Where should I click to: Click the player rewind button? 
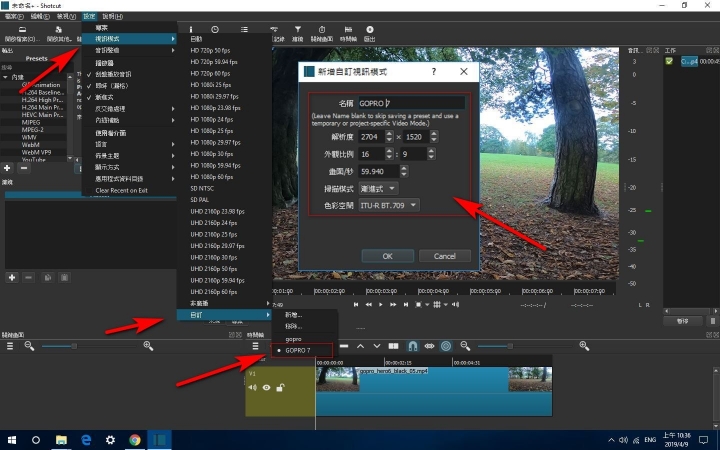368,304
